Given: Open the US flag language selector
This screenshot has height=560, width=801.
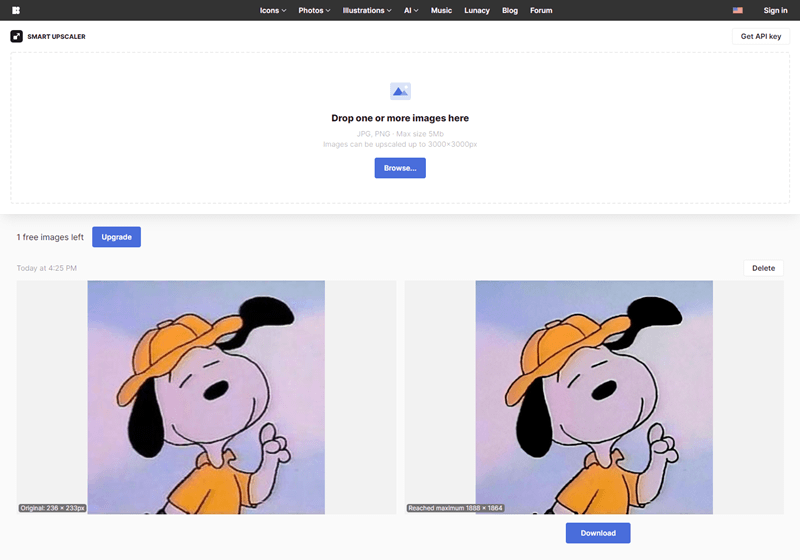Looking at the screenshot, I should pos(738,10).
